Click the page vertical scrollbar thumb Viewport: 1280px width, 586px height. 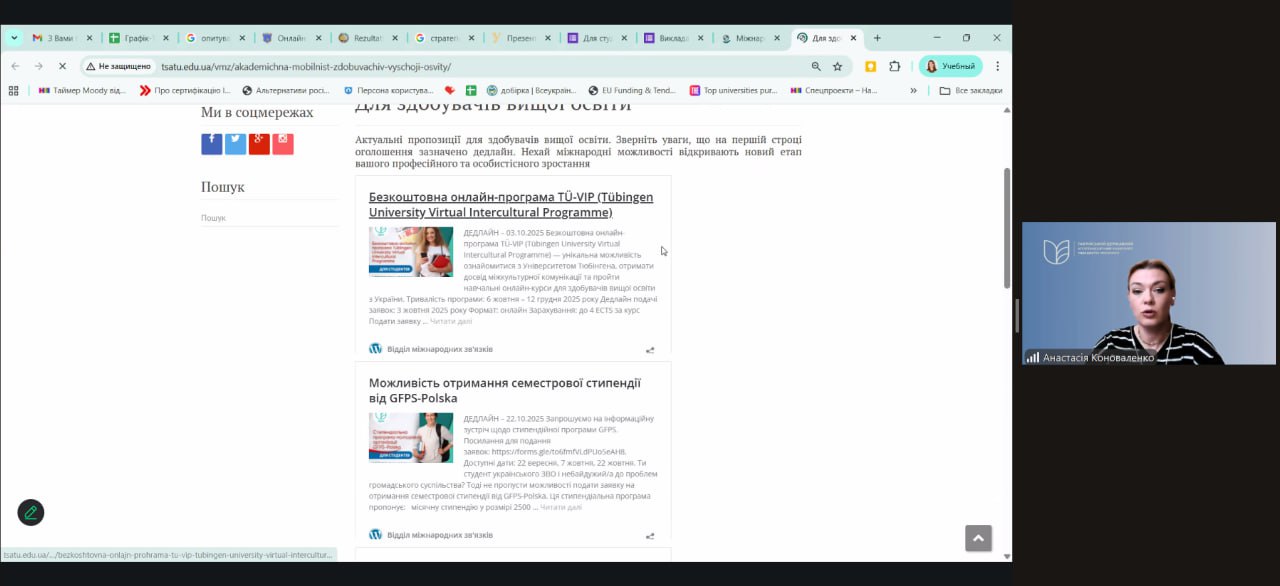pos(1007,228)
